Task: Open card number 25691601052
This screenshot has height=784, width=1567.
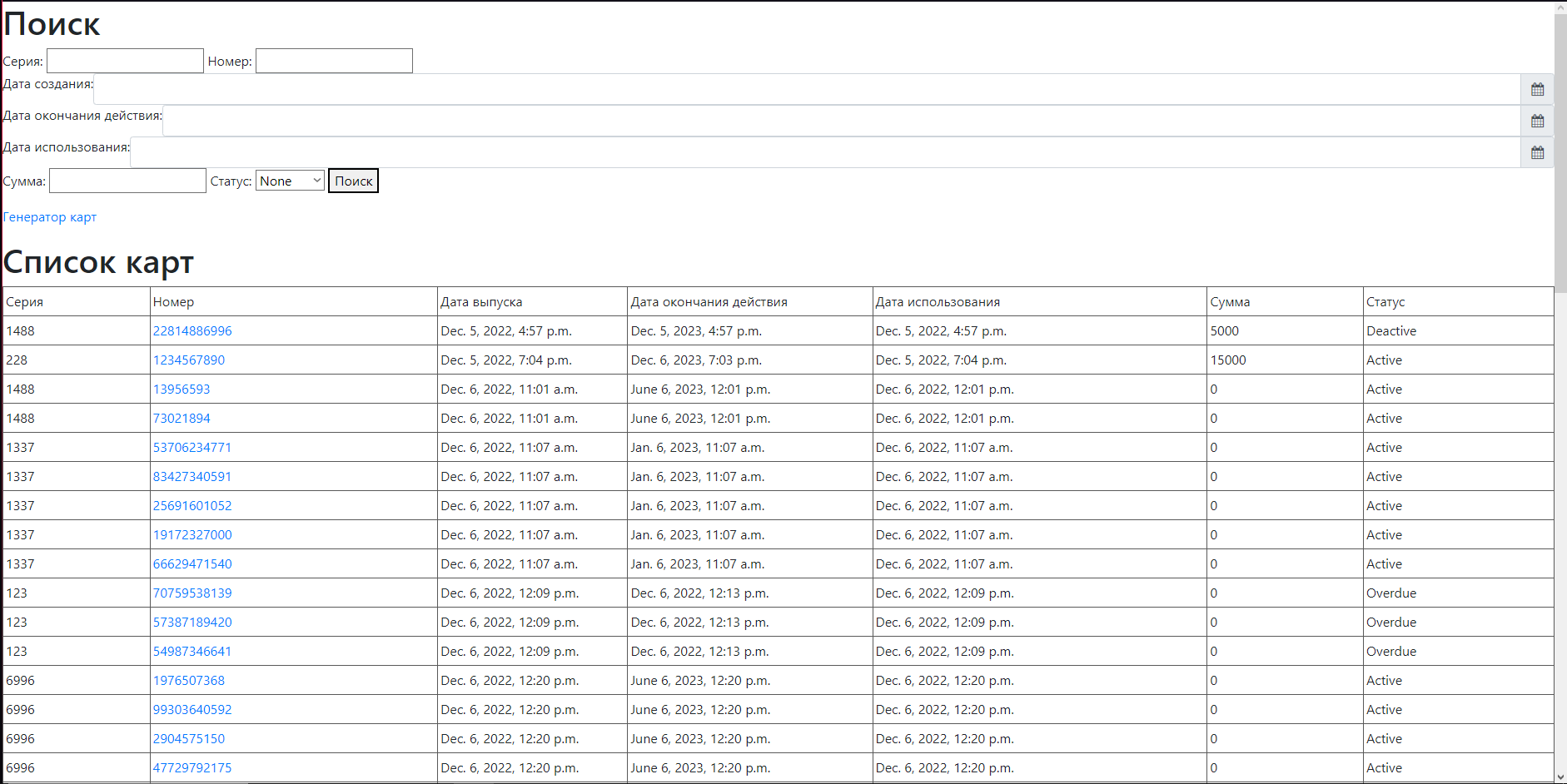Action: point(192,506)
